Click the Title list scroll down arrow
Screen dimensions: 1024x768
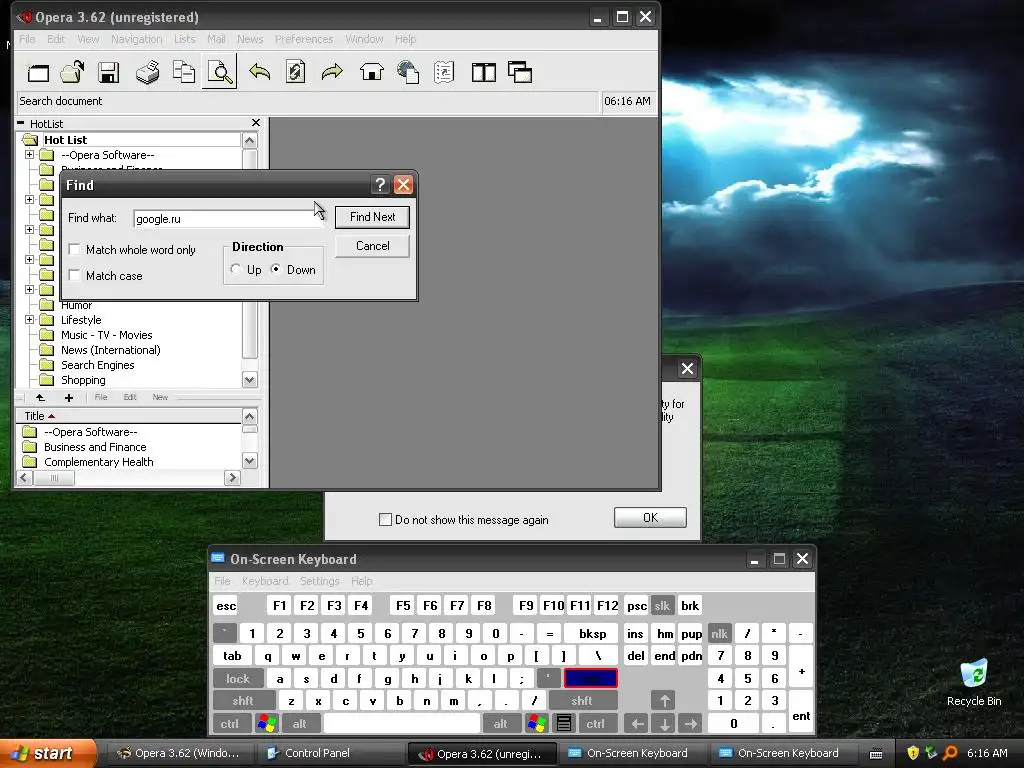[249, 460]
